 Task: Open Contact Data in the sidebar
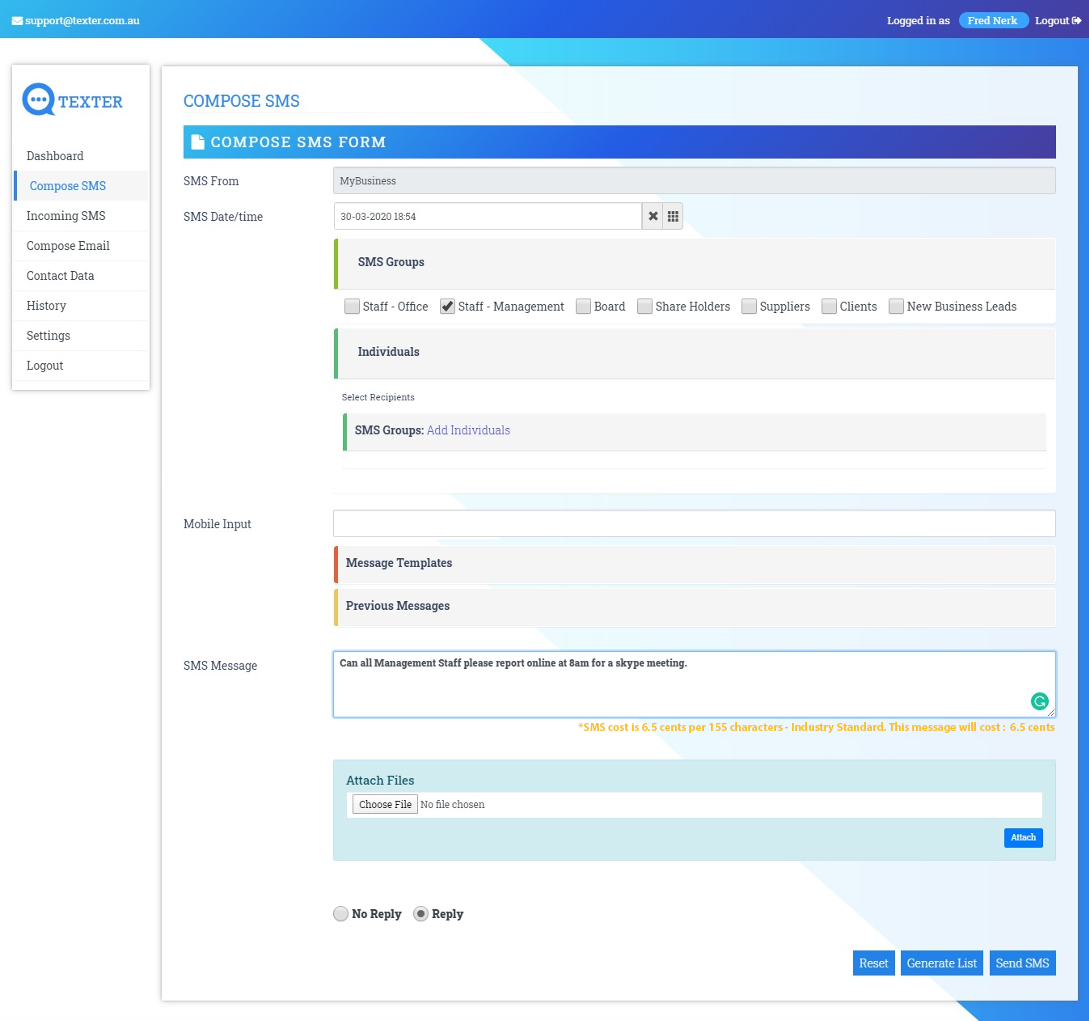point(81,275)
